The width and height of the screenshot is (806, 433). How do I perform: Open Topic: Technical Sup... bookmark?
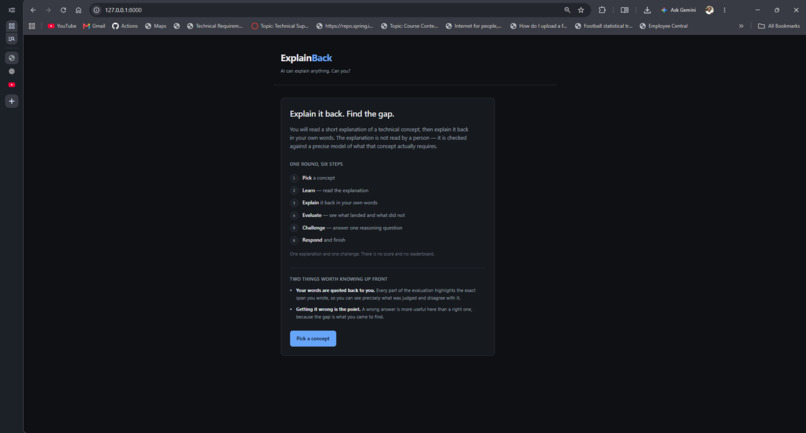(x=280, y=26)
